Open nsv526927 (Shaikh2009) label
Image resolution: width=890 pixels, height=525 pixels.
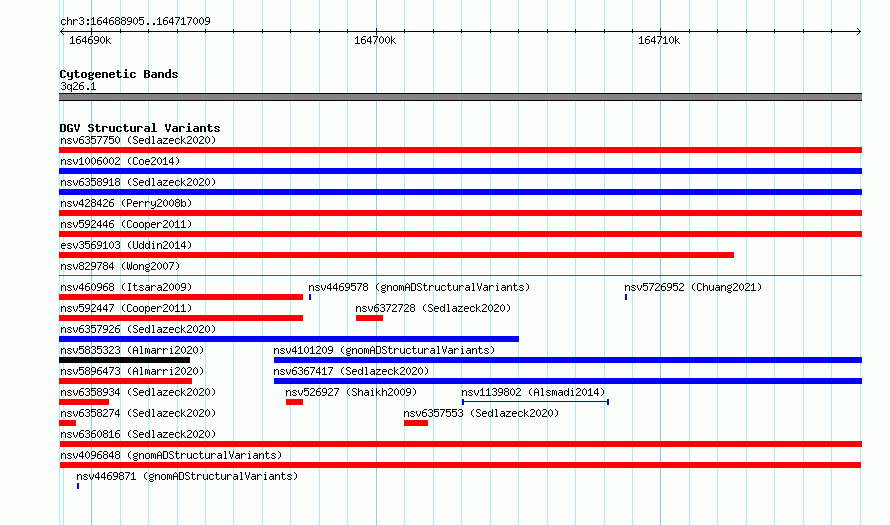click(x=351, y=392)
